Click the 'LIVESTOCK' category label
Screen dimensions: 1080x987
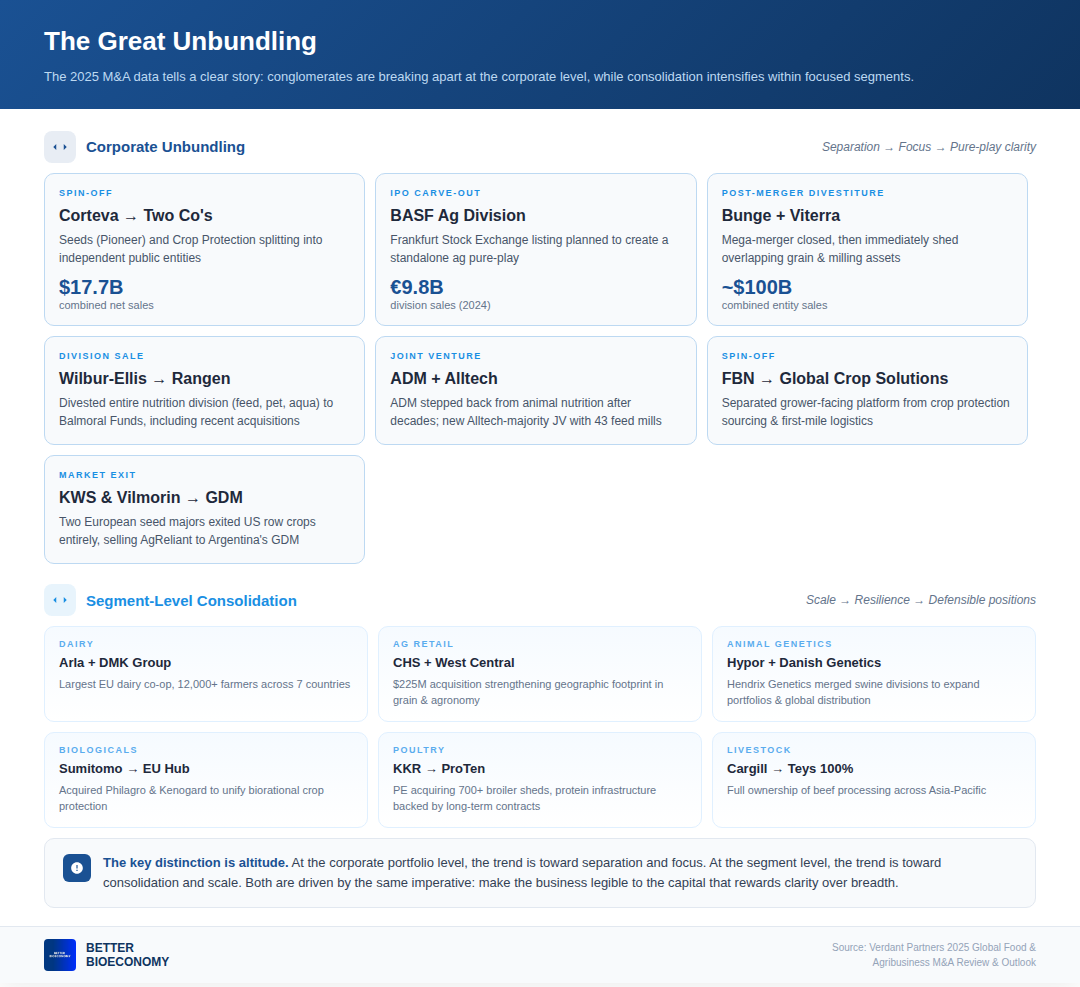758,750
